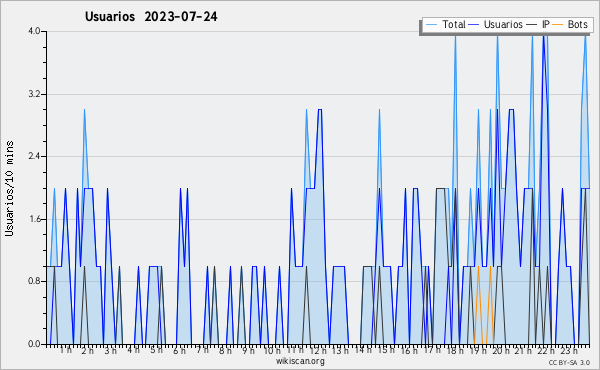Click the dark blue Usuarios legend line
Image resolution: width=600 pixels, height=370 pixels.
coord(474,25)
